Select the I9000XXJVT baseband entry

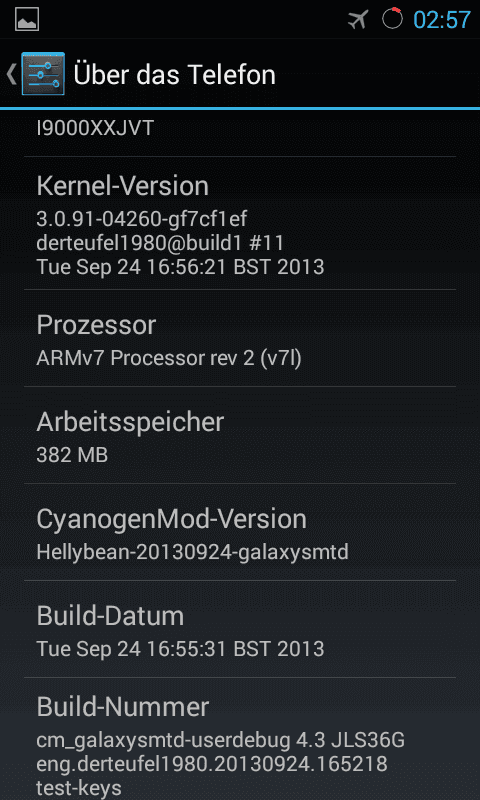[240, 133]
